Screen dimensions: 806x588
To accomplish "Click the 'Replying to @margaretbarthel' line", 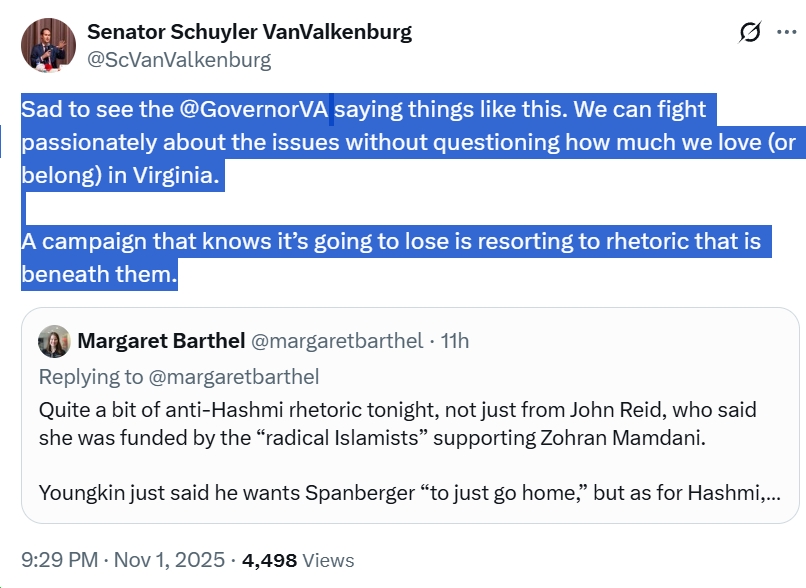I will (x=179, y=376).
